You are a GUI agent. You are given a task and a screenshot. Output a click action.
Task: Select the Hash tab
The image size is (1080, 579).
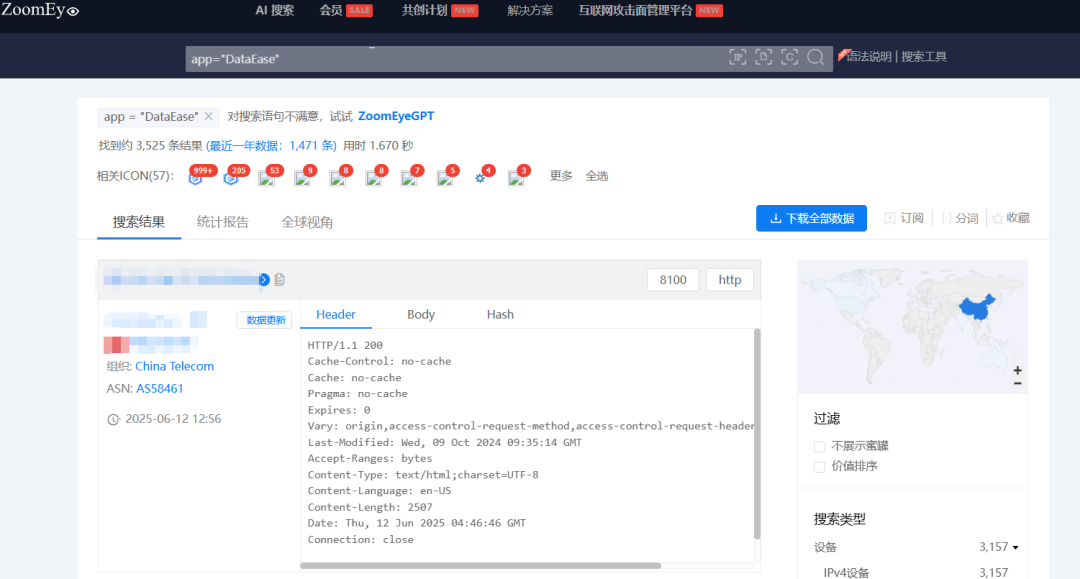click(500, 315)
